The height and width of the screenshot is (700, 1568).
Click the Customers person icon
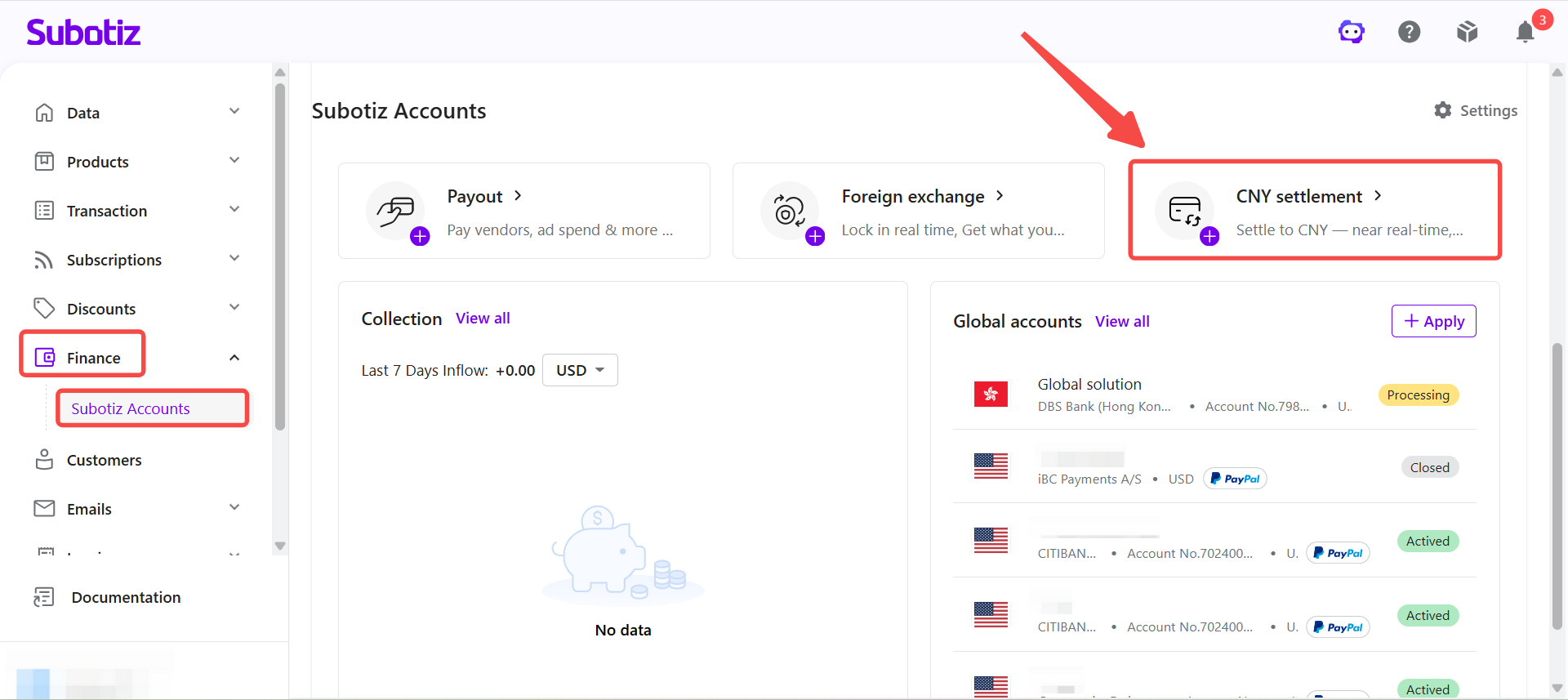pyautogui.click(x=44, y=459)
